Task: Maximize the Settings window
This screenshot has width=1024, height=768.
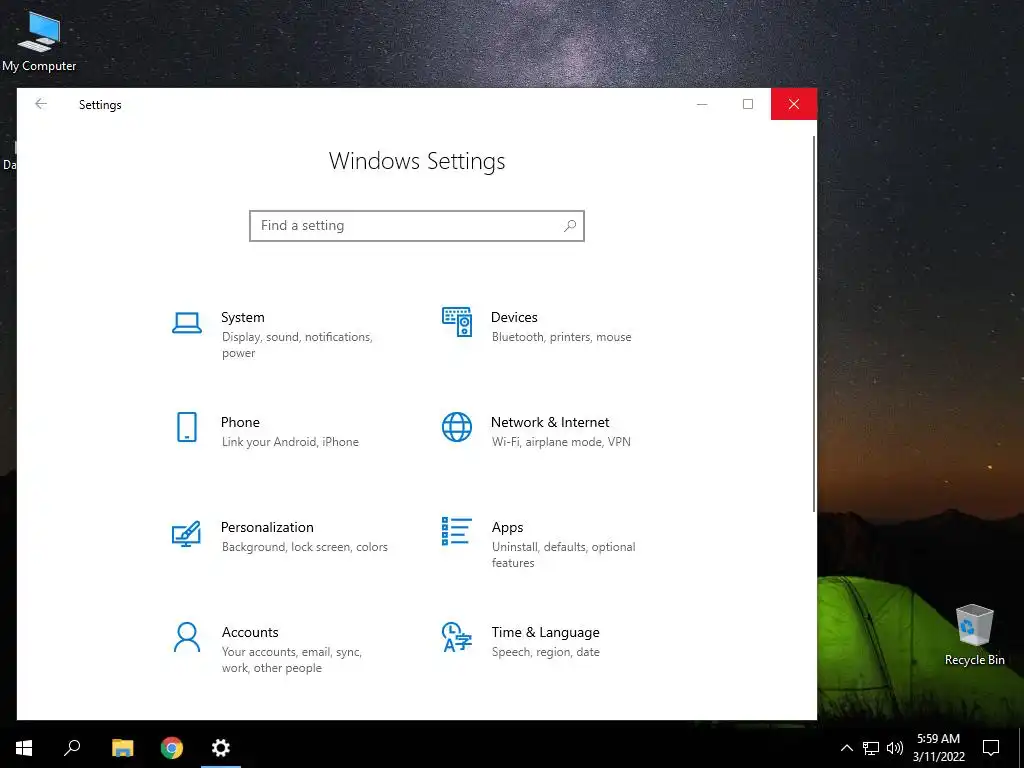Action: (748, 104)
